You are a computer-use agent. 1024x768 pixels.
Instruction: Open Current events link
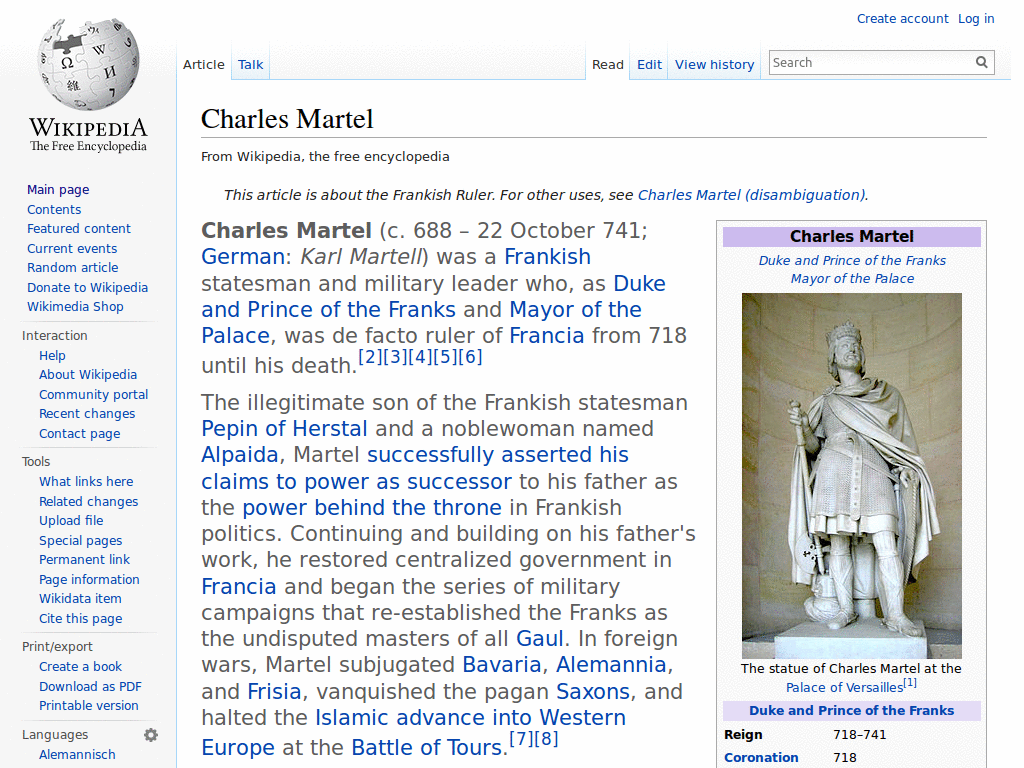72,249
